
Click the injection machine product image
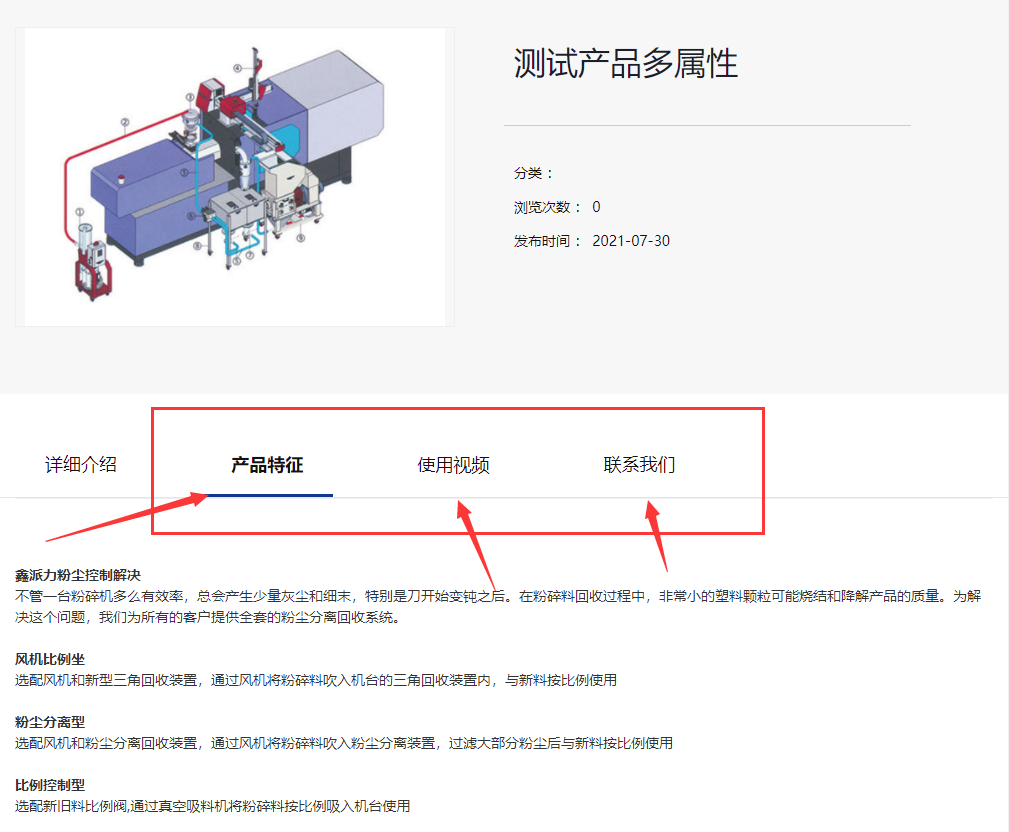pos(235,176)
